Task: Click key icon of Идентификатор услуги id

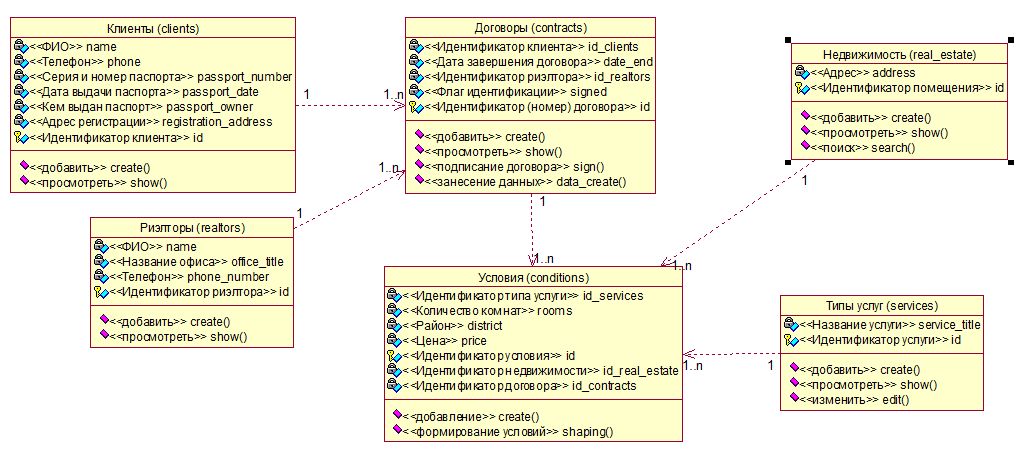Action: [x=790, y=339]
